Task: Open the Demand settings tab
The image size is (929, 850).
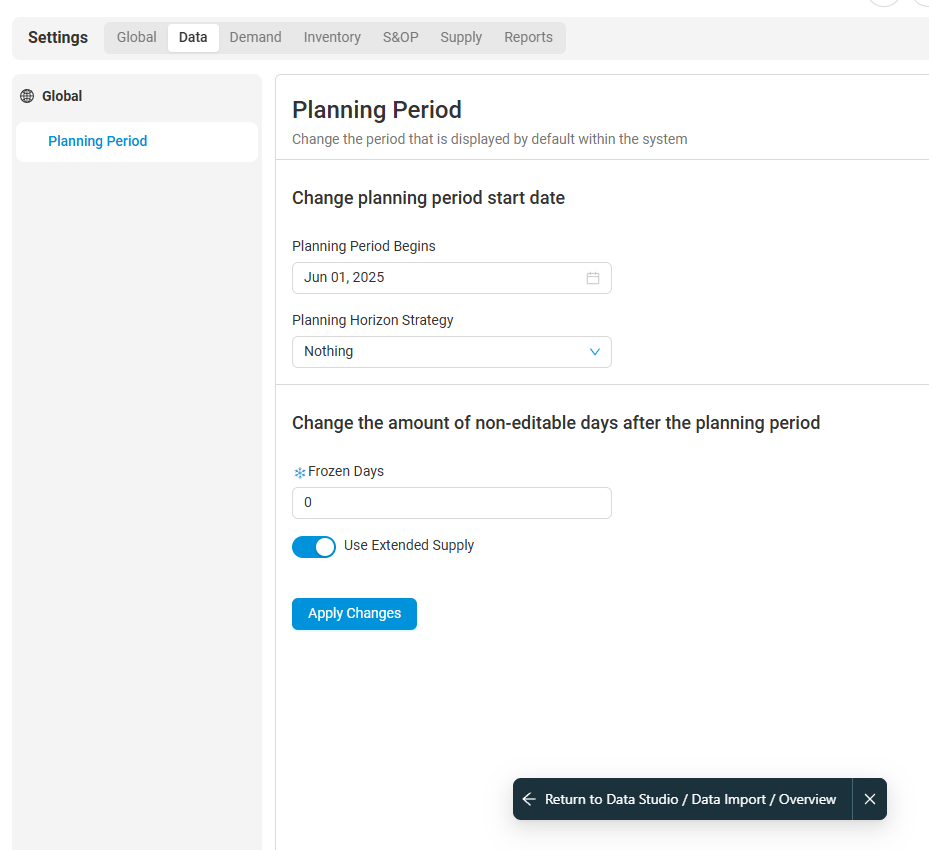Action: pyautogui.click(x=255, y=37)
